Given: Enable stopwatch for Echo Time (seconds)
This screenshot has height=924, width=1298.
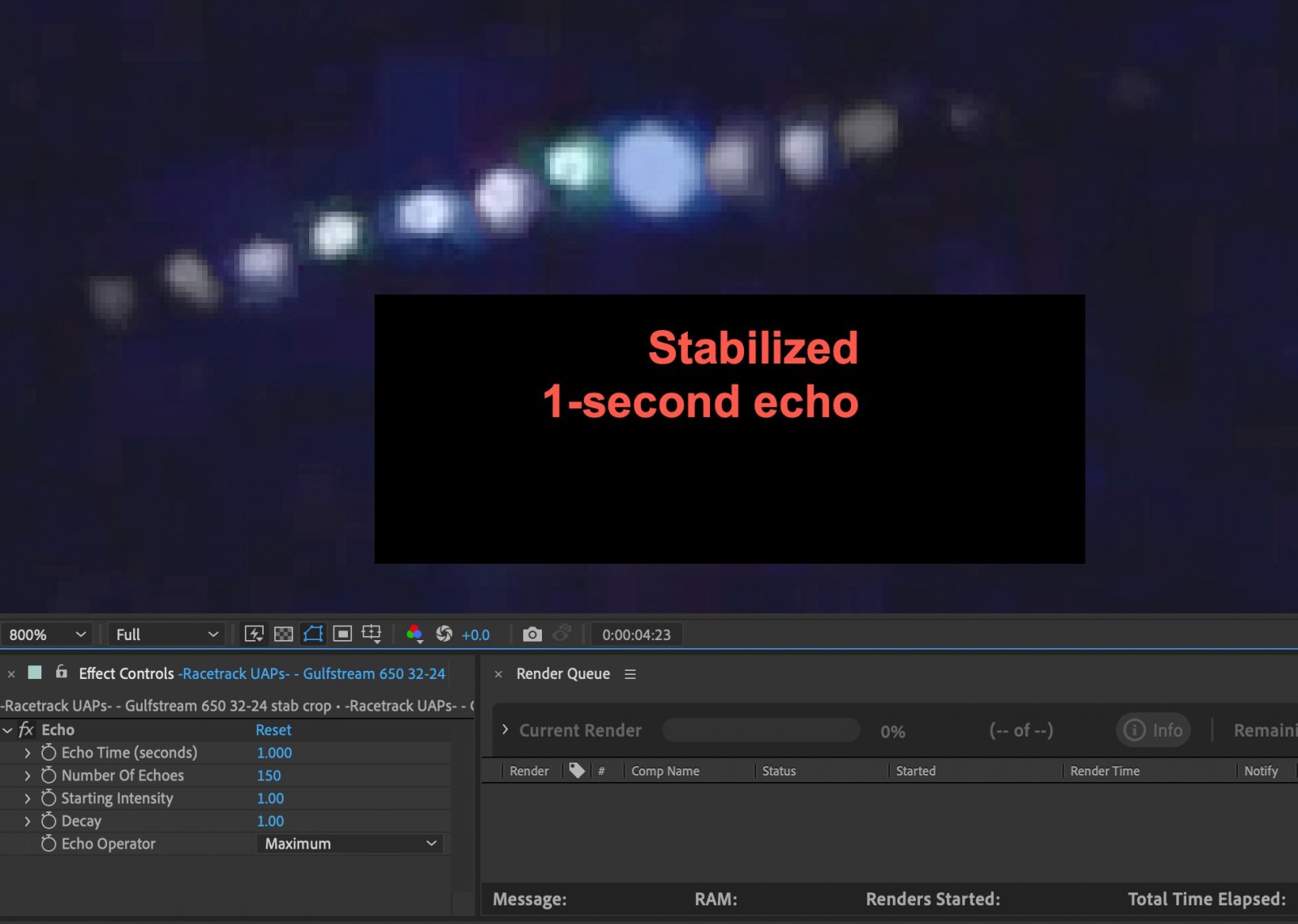Looking at the screenshot, I should [x=49, y=753].
